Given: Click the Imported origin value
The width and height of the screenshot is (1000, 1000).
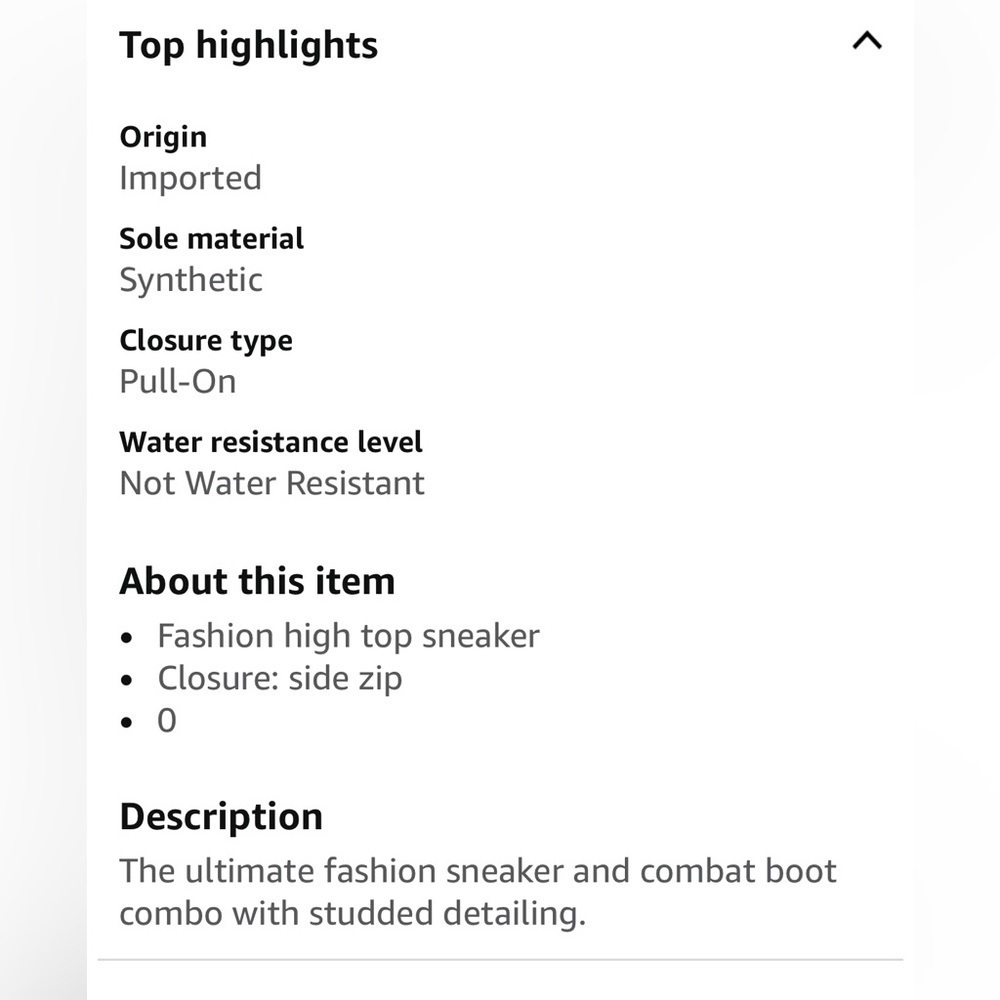Looking at the screenshot, I should pyautogui.click(x=191, y=178).
